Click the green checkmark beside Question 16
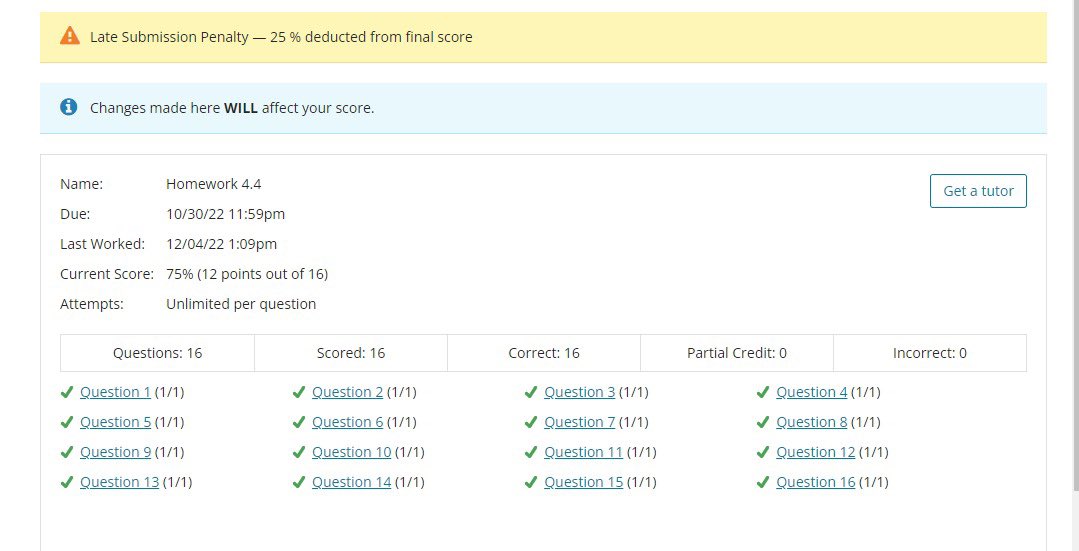 762,482
